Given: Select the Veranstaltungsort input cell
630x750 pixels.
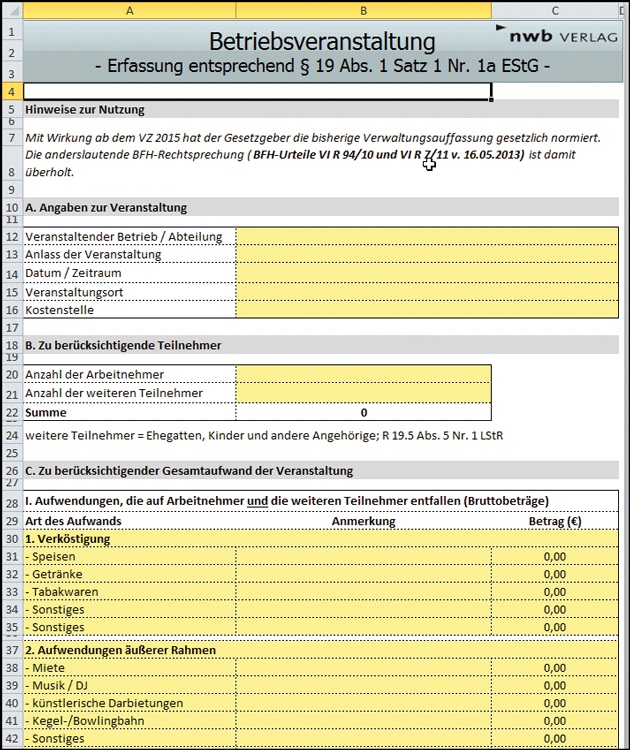Looking at the screenshot, I should tap(427, 292).
